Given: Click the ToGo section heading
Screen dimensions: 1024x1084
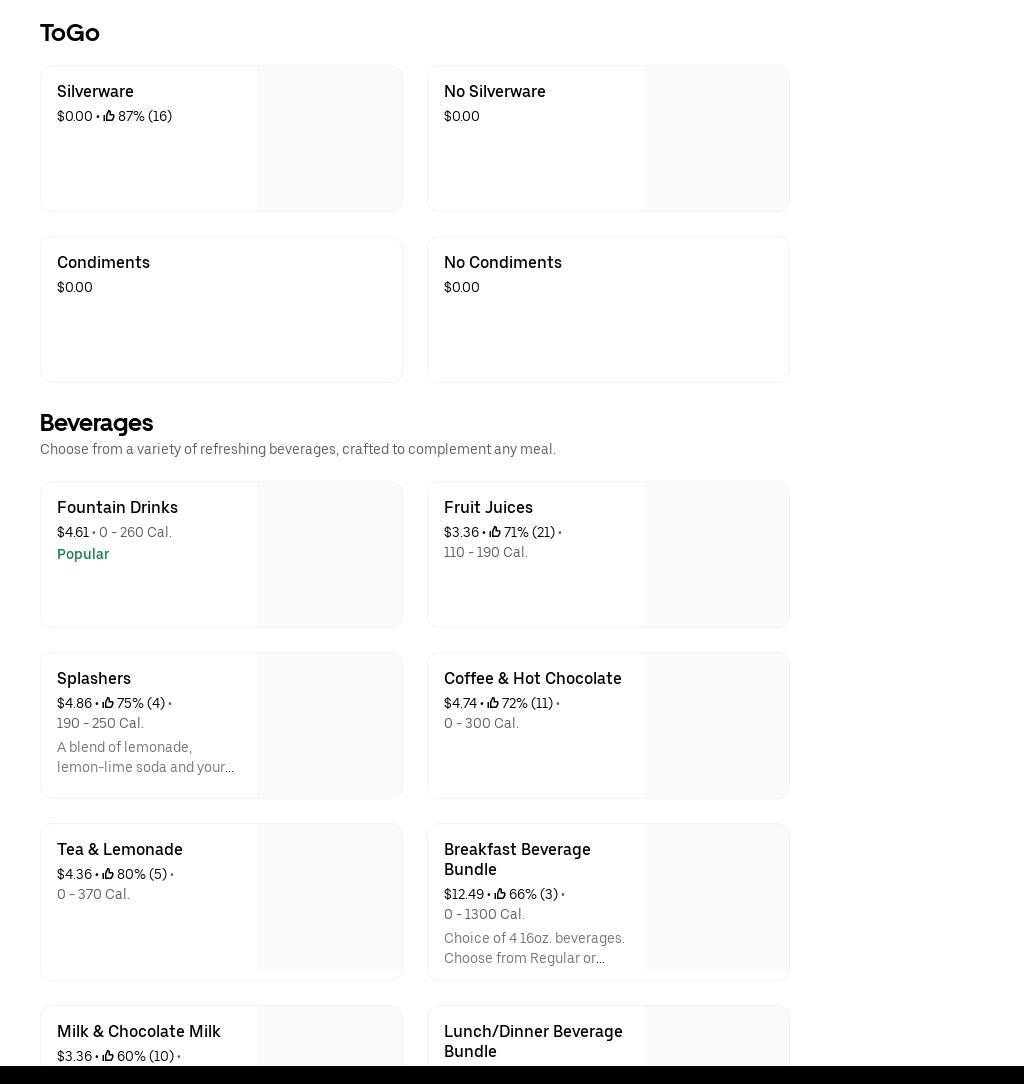Looking at the screenshot, I should 70,33.
